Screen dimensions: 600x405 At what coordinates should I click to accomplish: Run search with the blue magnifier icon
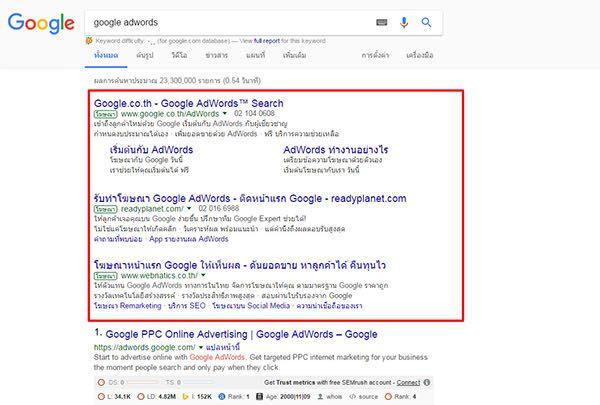[426, 23]
